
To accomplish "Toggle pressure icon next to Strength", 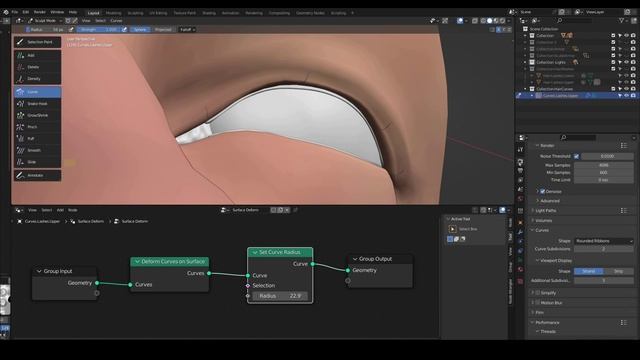I will point(124,29).
